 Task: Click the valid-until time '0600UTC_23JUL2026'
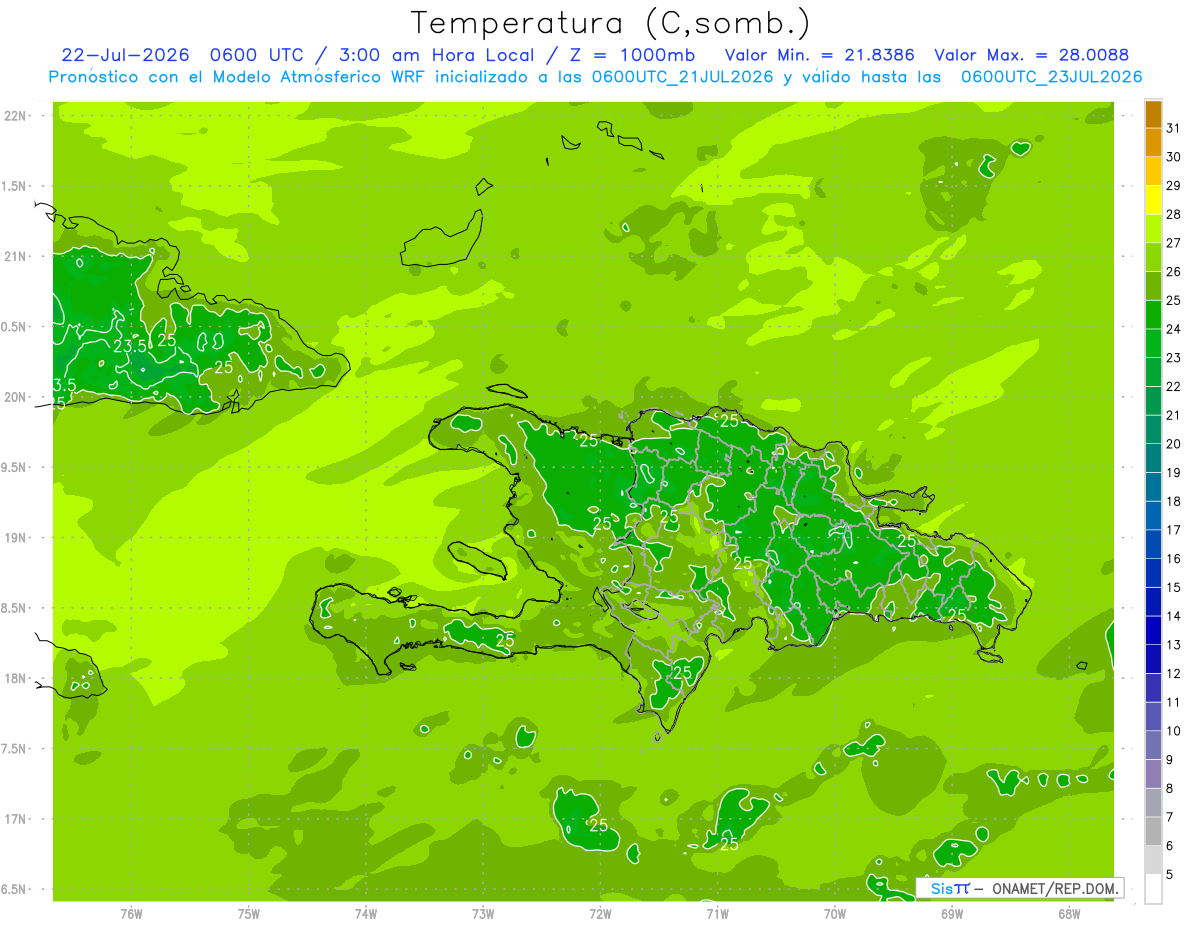tap(1051, 77)
